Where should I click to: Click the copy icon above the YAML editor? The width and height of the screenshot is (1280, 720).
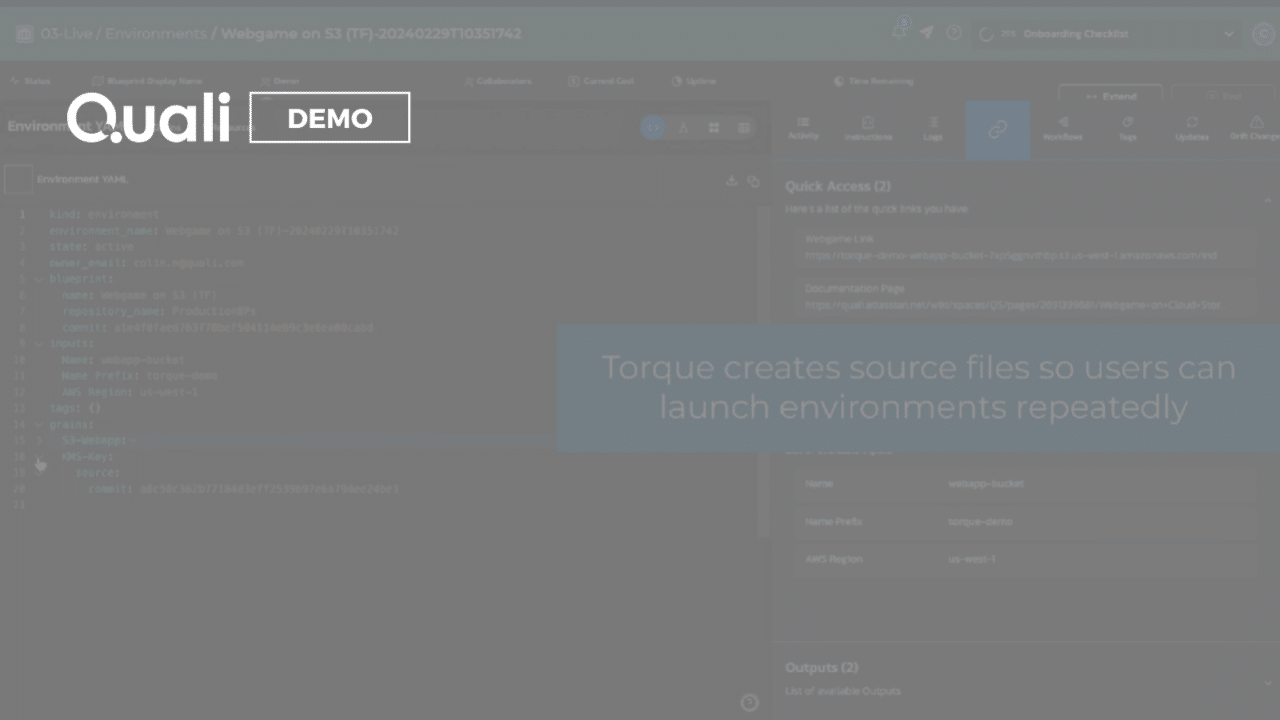pos(754,181)
